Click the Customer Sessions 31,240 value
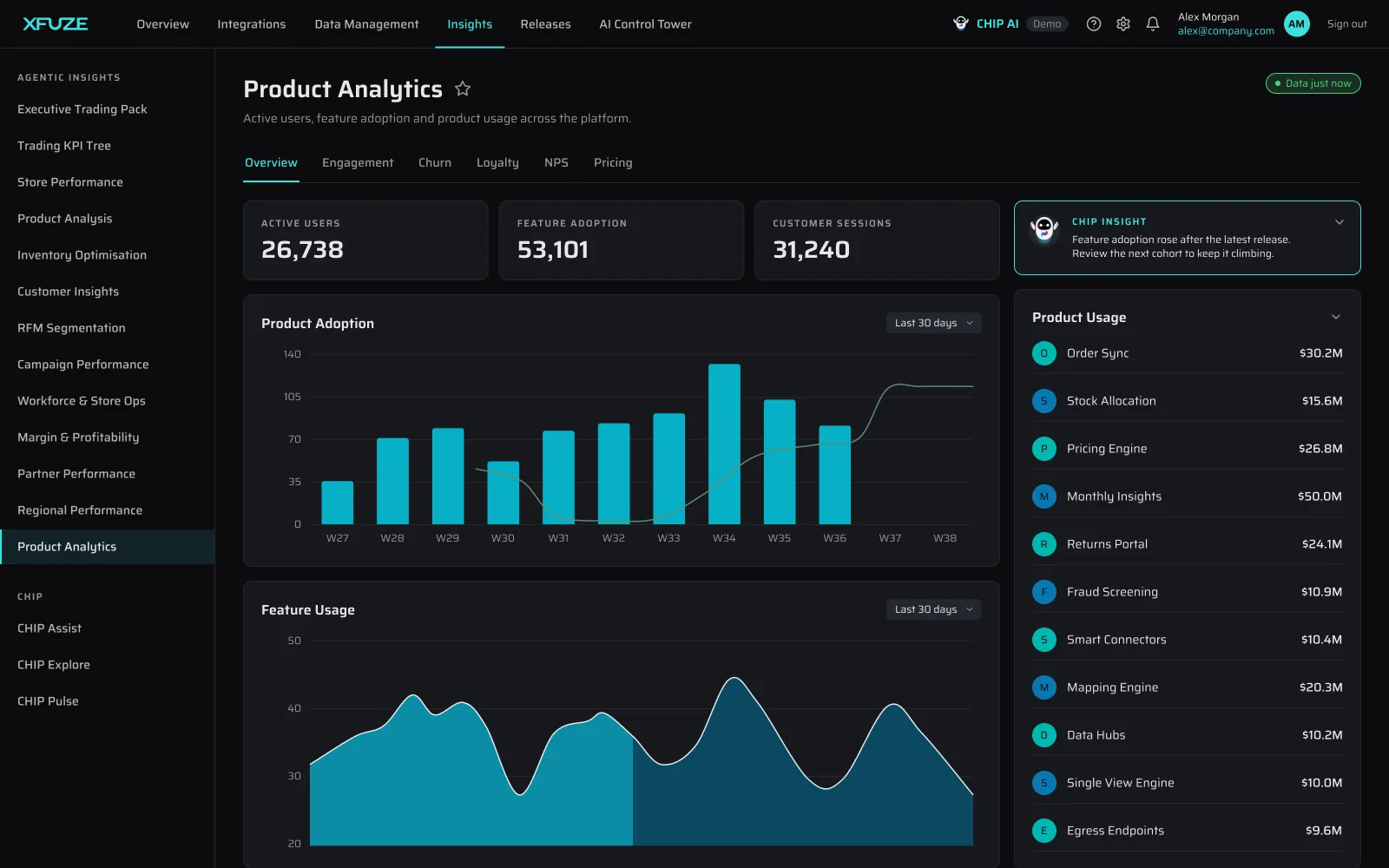This screenshot has width=1389, height=868. click(x=811, y=250)
